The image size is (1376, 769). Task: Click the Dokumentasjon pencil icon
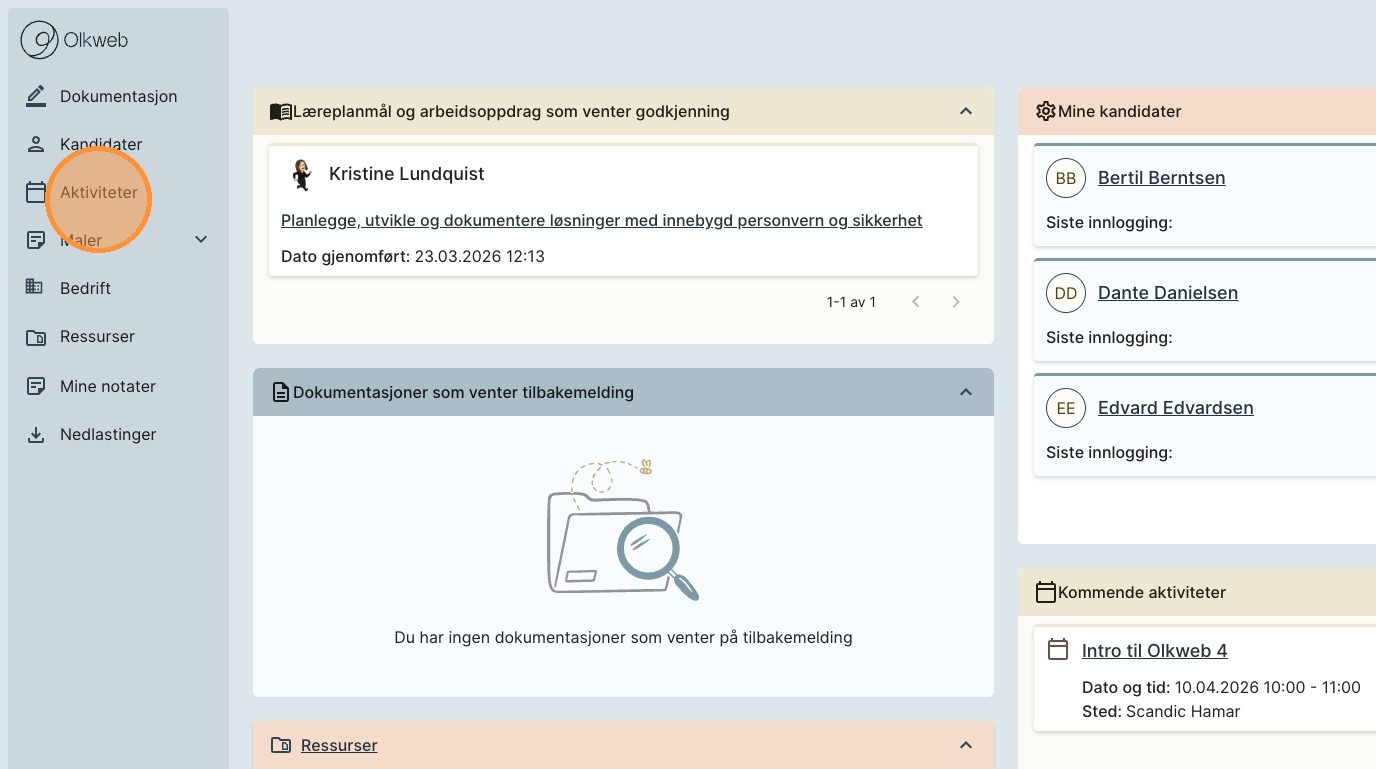pyautogui.click(x=36, y=96)
